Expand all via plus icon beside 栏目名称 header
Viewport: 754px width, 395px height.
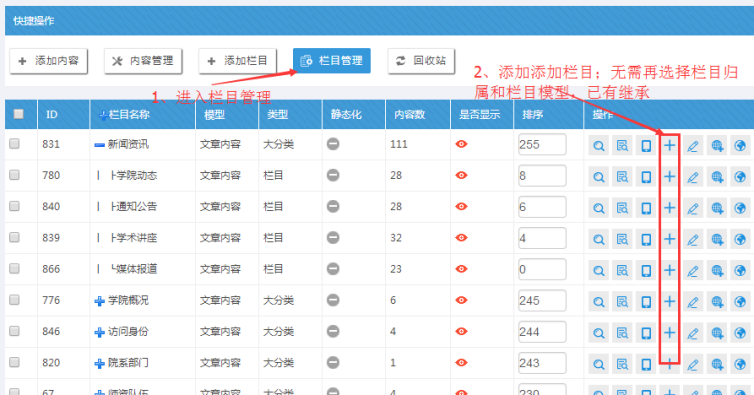coord(102,115)
